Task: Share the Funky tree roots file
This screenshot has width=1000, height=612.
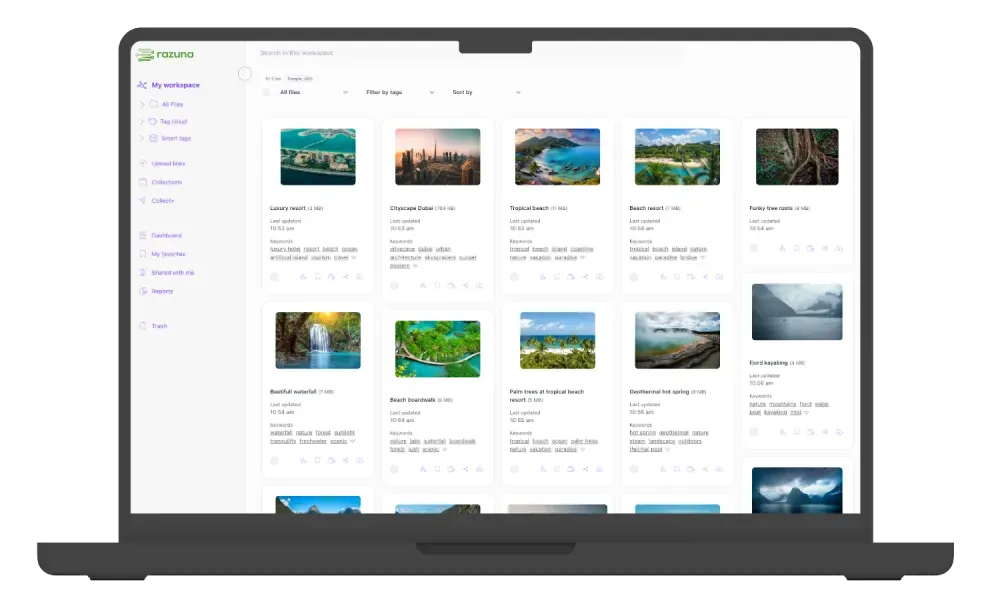Action: point(825,248)
